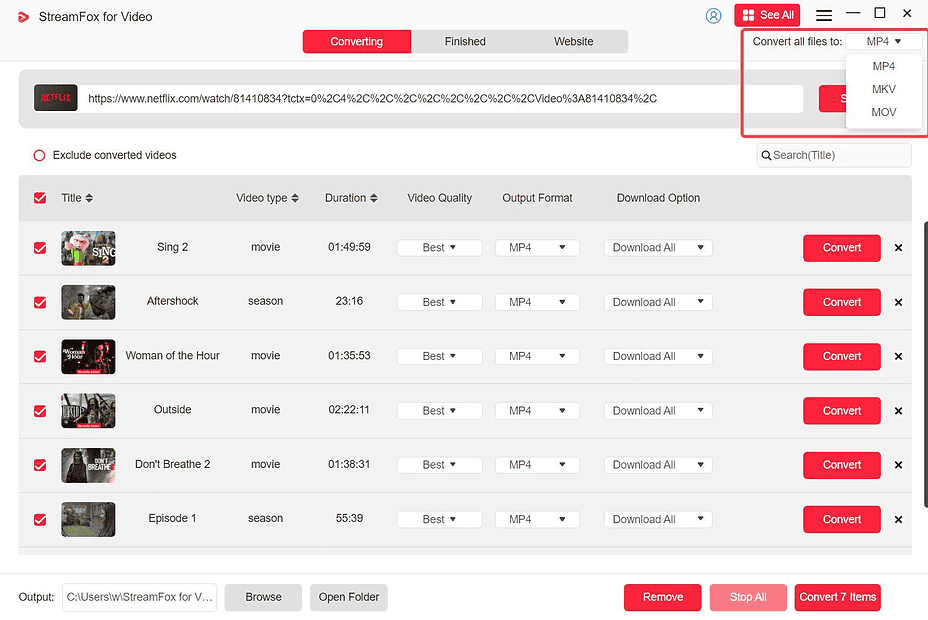Remove Aftershock row using X icon
This screenshot has height=620, width=928.
[x=898, y=302]
